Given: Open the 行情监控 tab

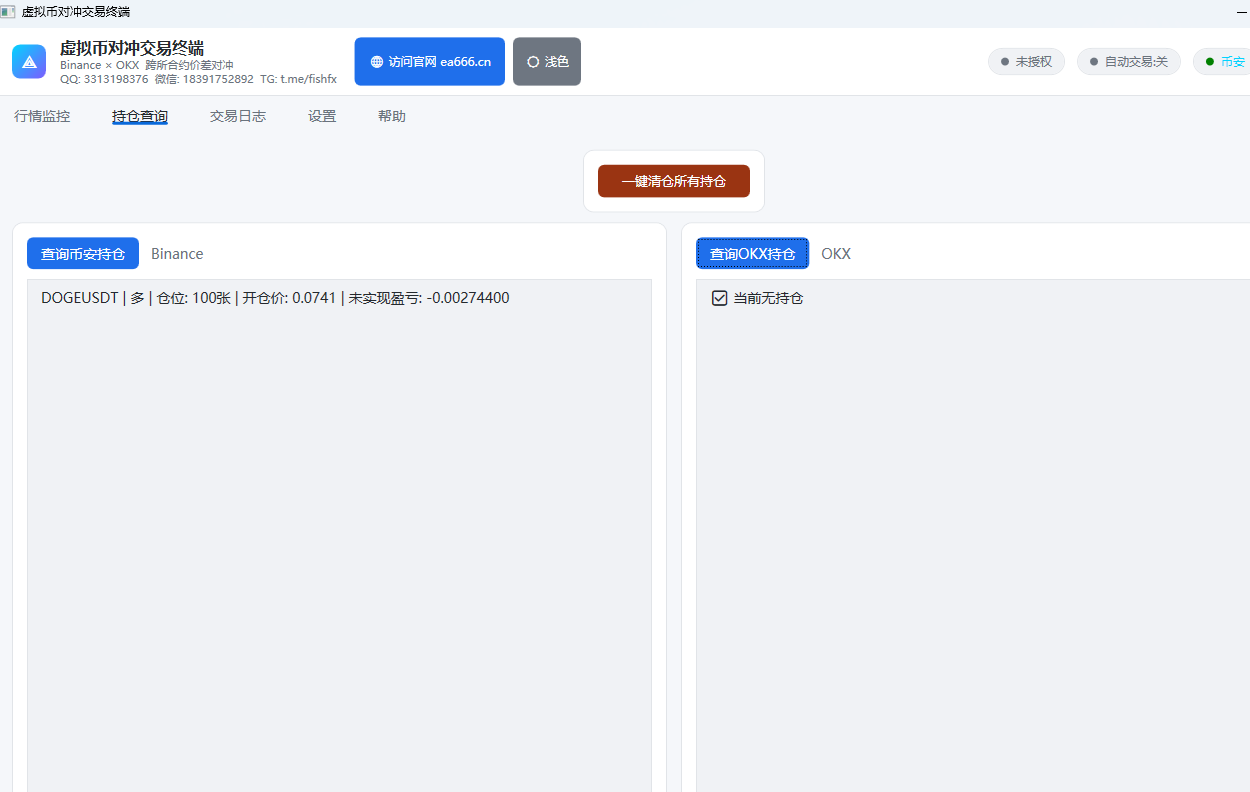Looking at the screenshot, I should [x=42, y=116].
